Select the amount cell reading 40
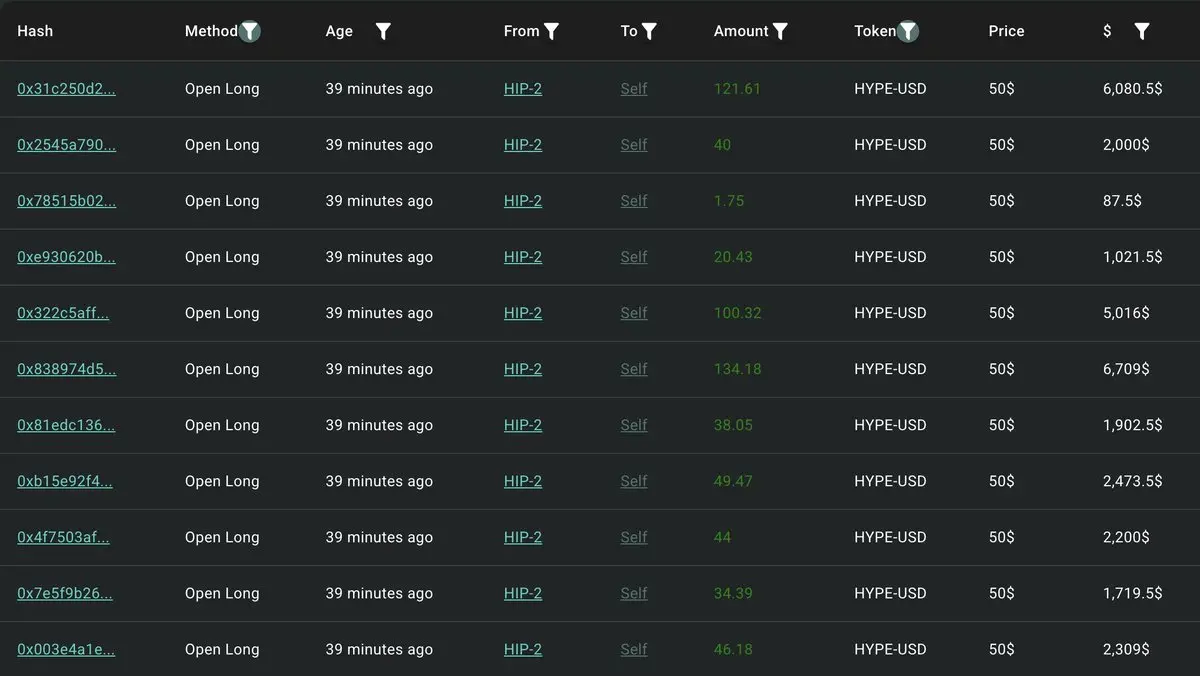The image size is (1200, 676). click(x=722, y=145)
